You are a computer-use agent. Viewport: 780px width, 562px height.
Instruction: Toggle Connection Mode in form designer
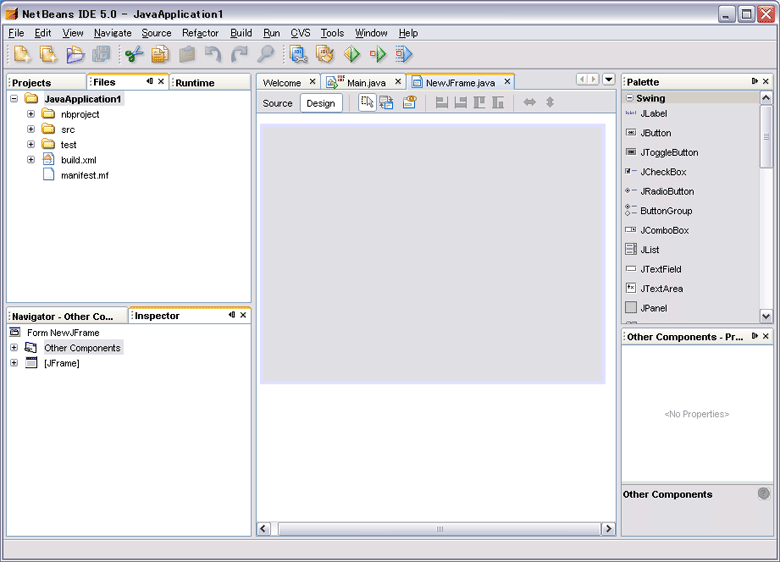[387, 102]
